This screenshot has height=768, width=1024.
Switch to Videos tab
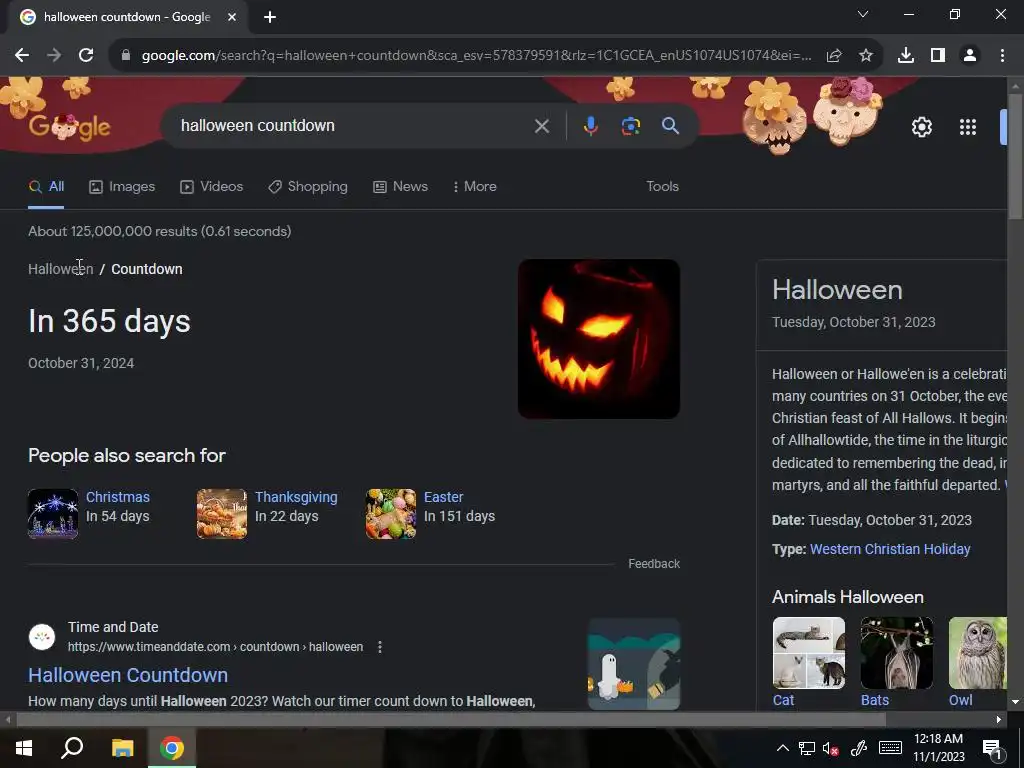pyautogui.click(x=212, y=187)
